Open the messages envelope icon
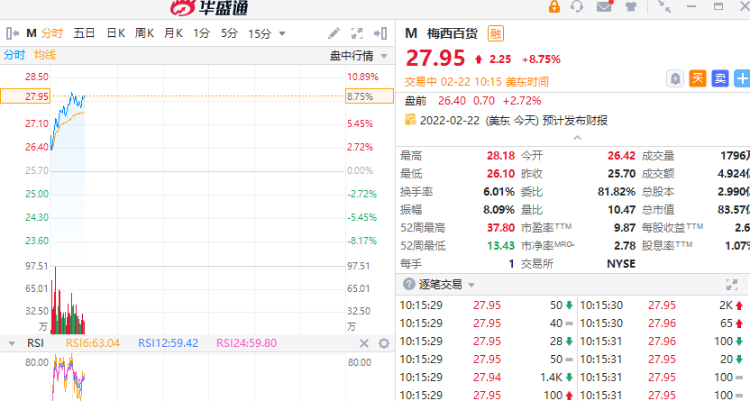750x401 pixels. (x=604, y=6)
